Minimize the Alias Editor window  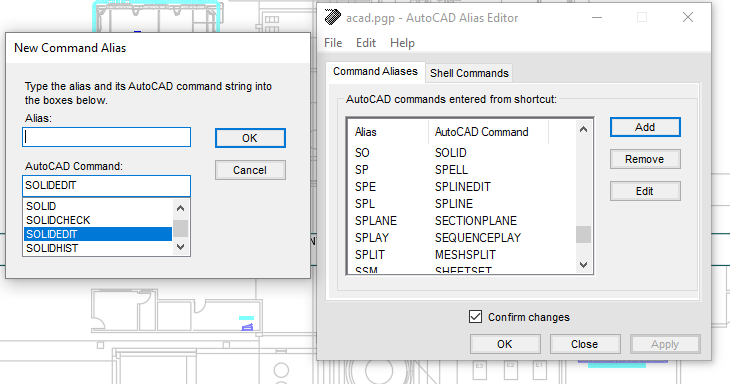(x=597, y=18)
